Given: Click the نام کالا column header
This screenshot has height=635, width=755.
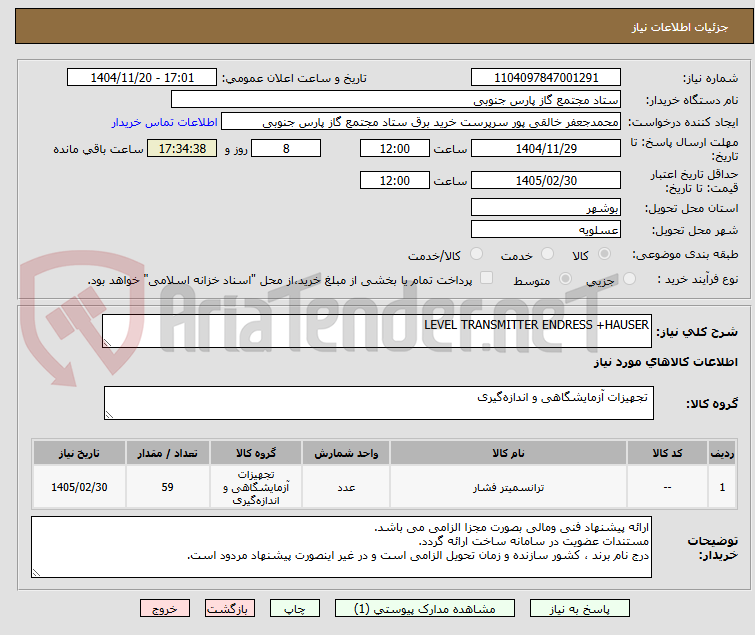Looking at the screenshot, I should coord(508,453).
